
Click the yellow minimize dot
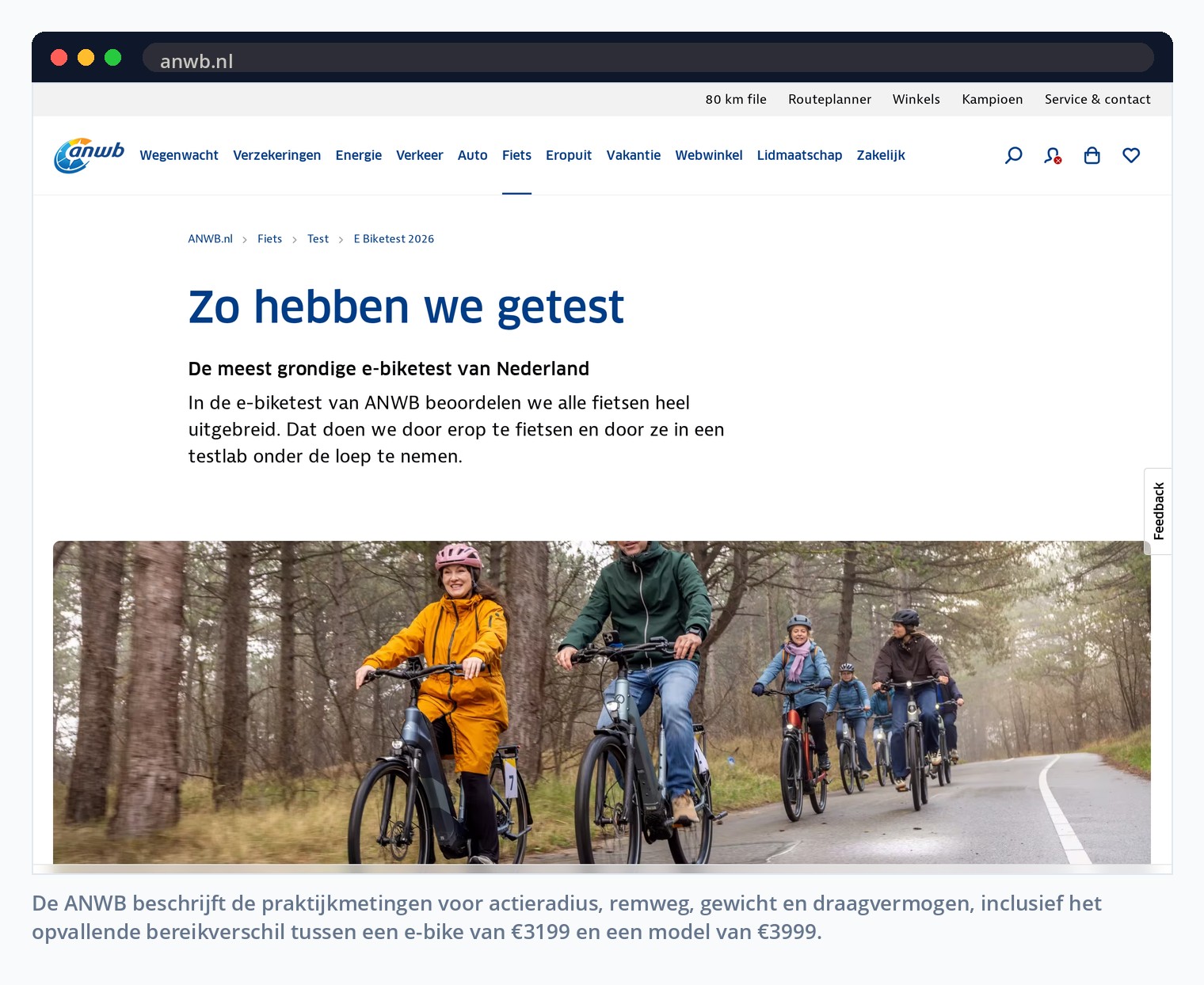pyautogui.click(x=86, y=57)
